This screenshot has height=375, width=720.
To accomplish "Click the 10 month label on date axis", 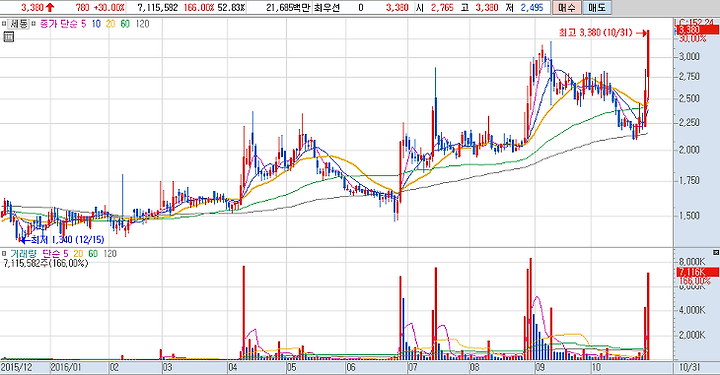I will (x=596, y=367).
